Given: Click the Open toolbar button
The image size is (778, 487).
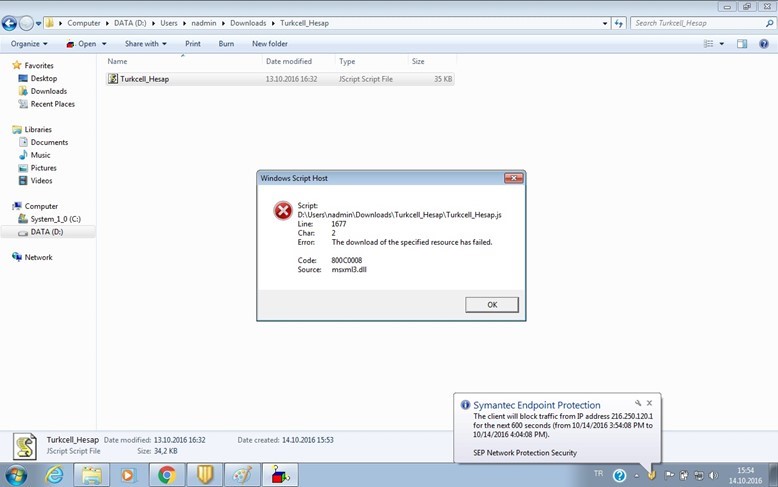Looking at the screenshot, I should tap(81, 44).
